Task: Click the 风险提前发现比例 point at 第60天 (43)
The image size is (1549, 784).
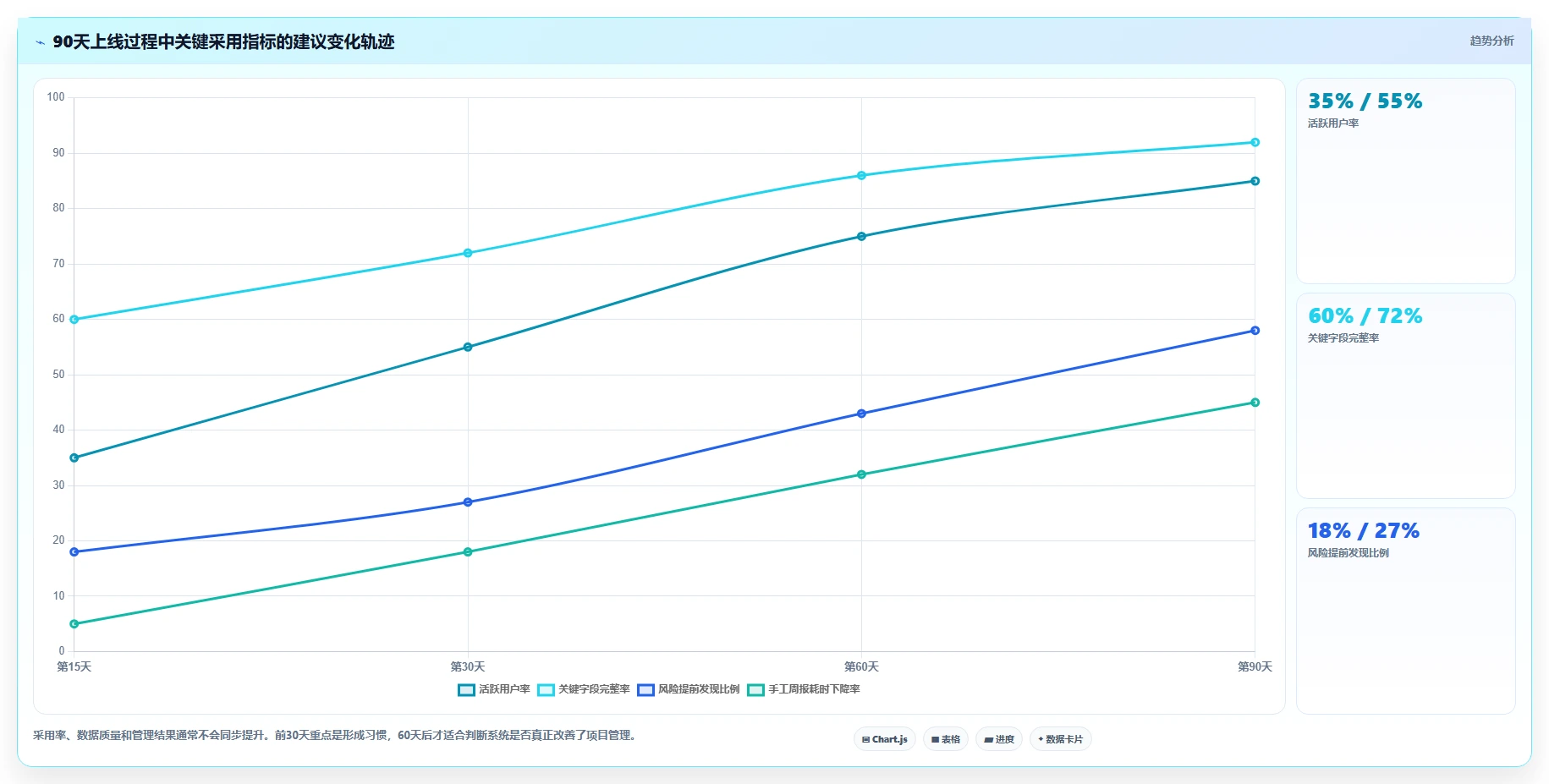Action: click(861, 414)
